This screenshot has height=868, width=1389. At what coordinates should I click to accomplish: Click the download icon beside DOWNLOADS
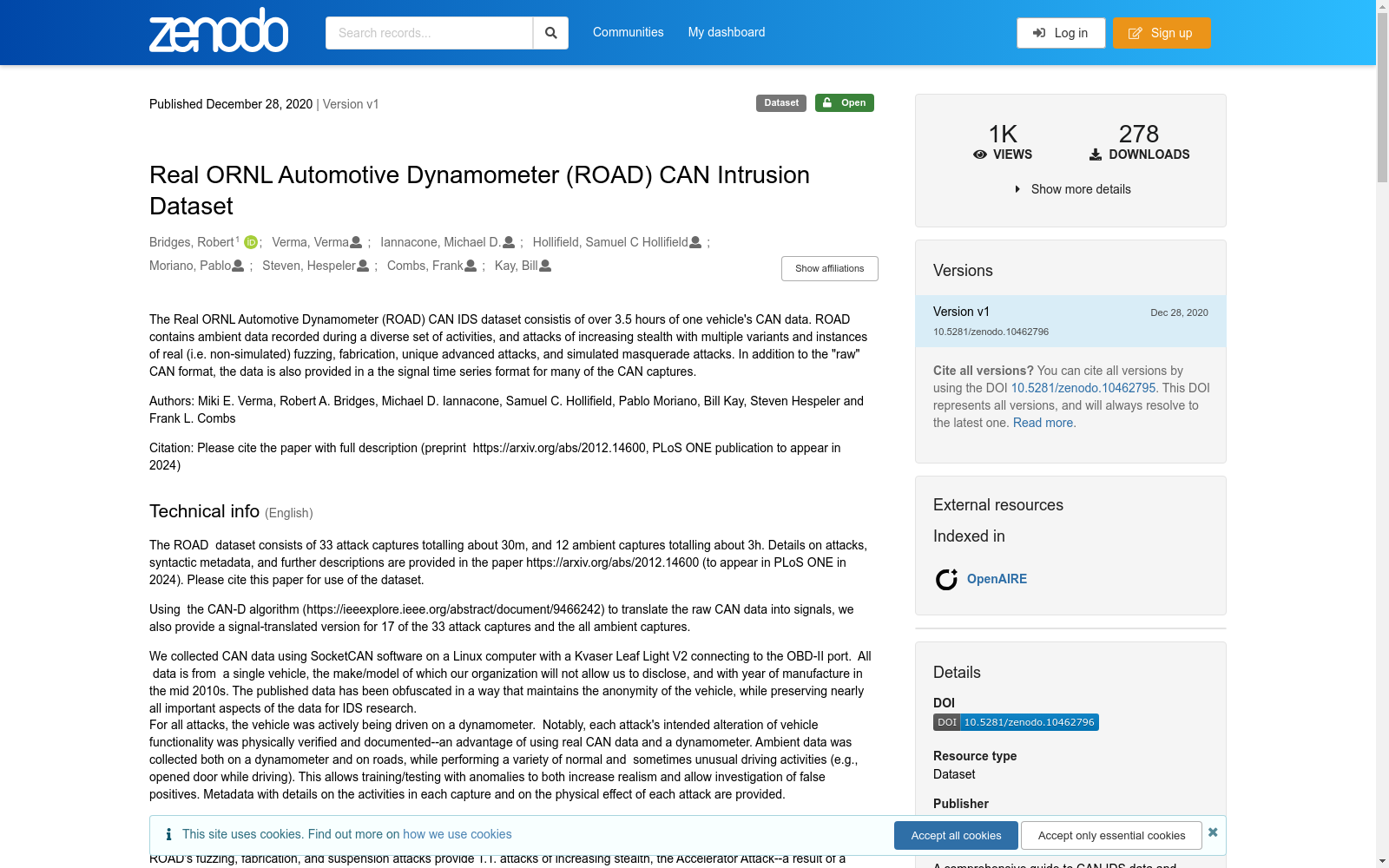[x=1096, y=155]
